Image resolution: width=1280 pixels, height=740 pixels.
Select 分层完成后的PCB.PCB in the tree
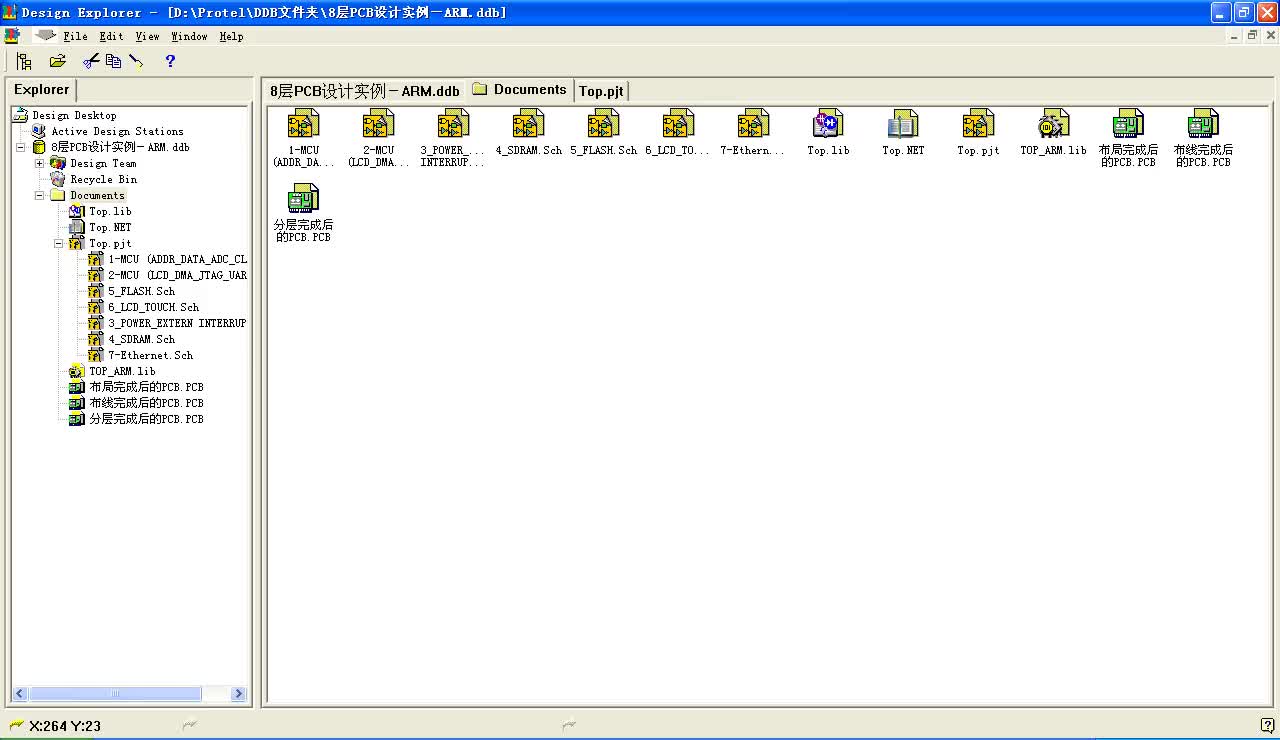click(146, 419)
